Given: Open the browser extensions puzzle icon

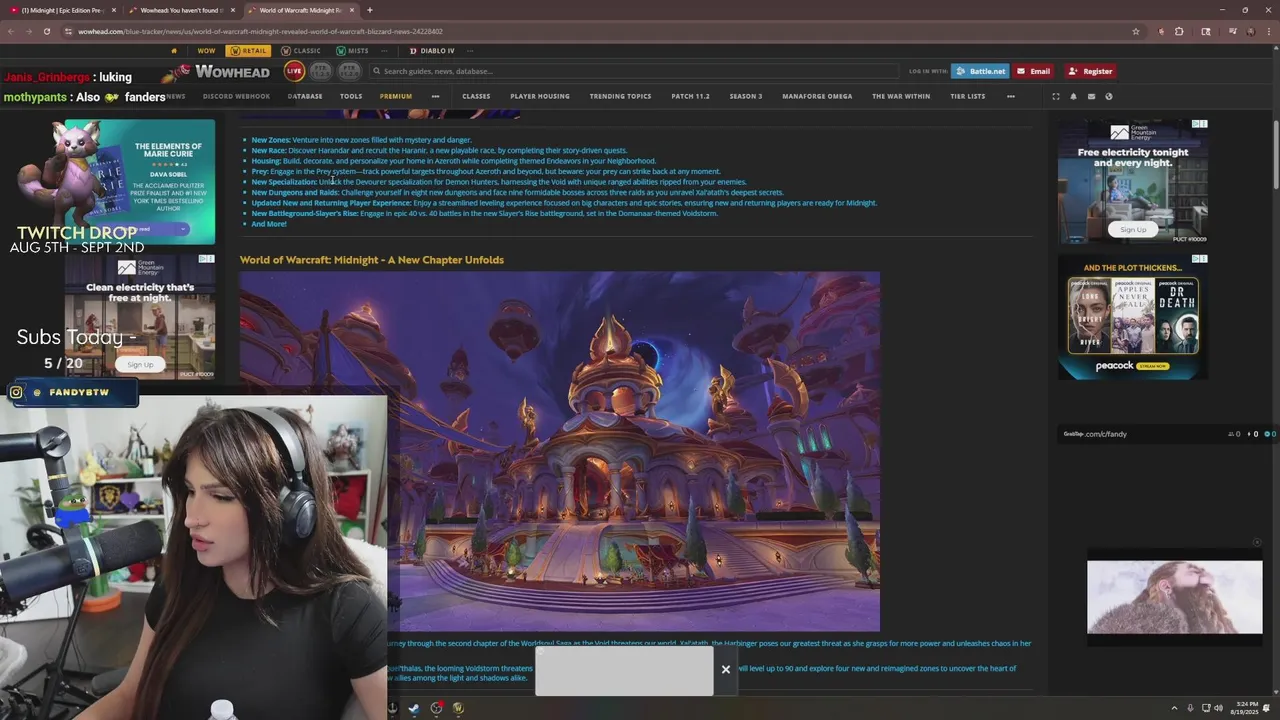Looking at the screenshot, I should tap(1179, 31).
